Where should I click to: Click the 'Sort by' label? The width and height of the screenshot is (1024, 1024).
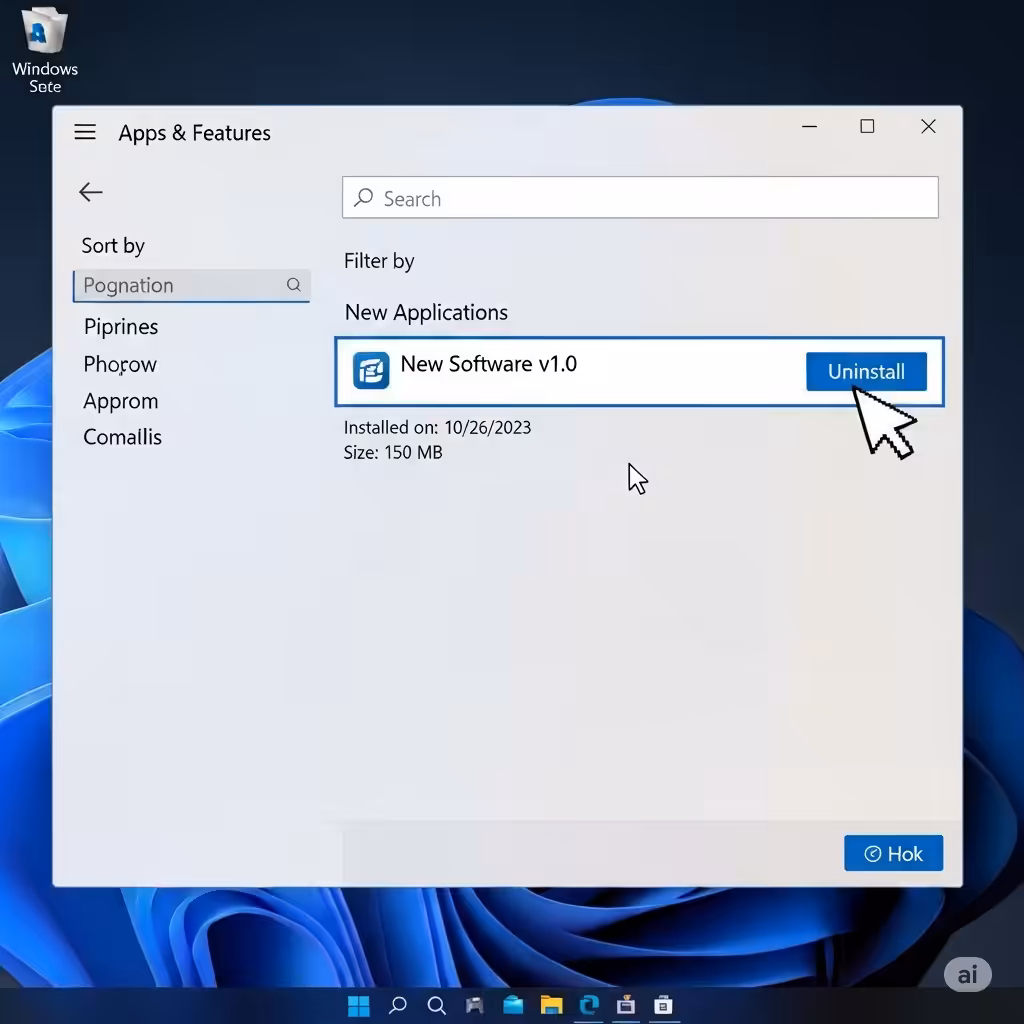point(113,246)
